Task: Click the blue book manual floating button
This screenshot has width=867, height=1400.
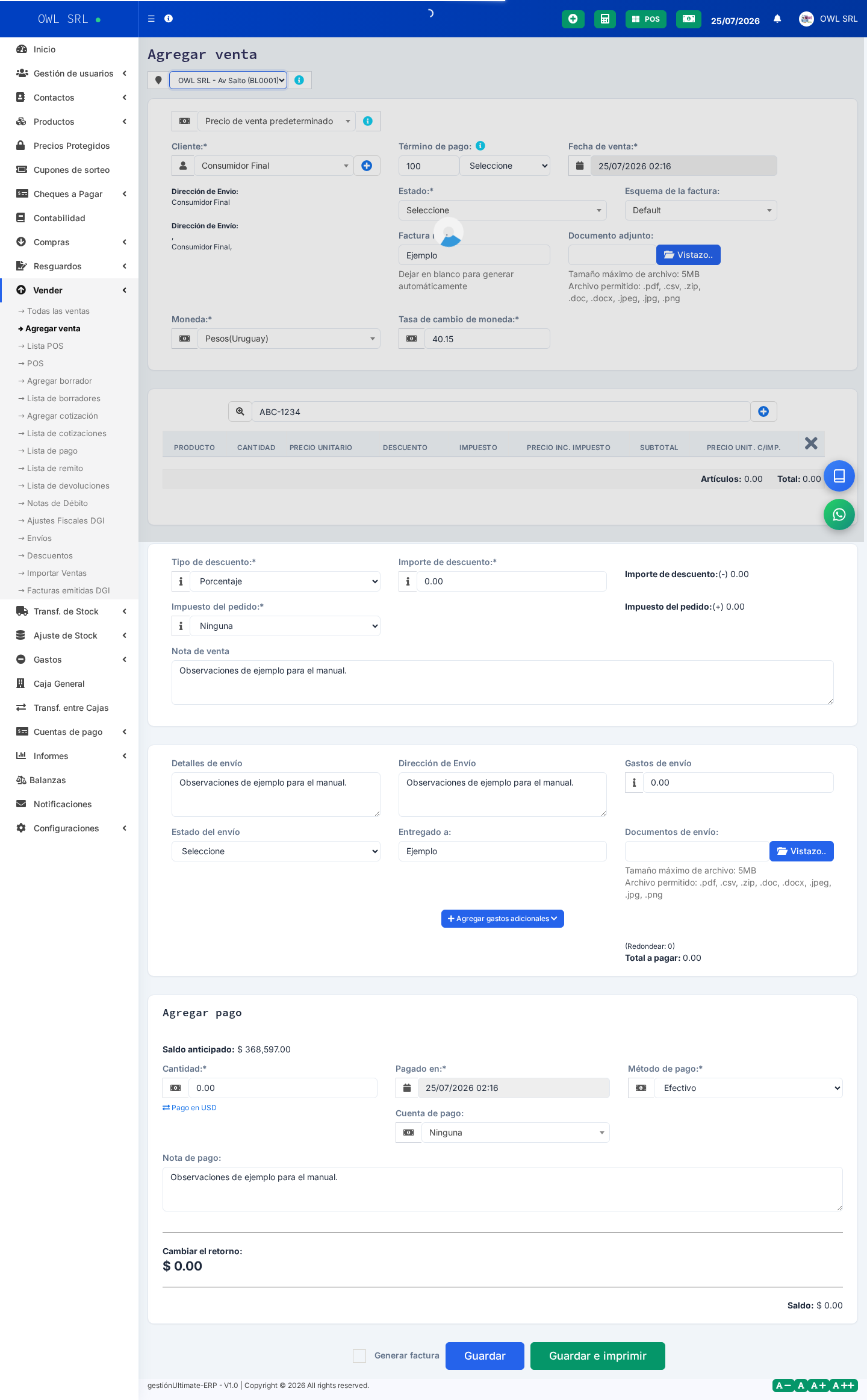Action: pyautogui.click(x=839, y=476)
